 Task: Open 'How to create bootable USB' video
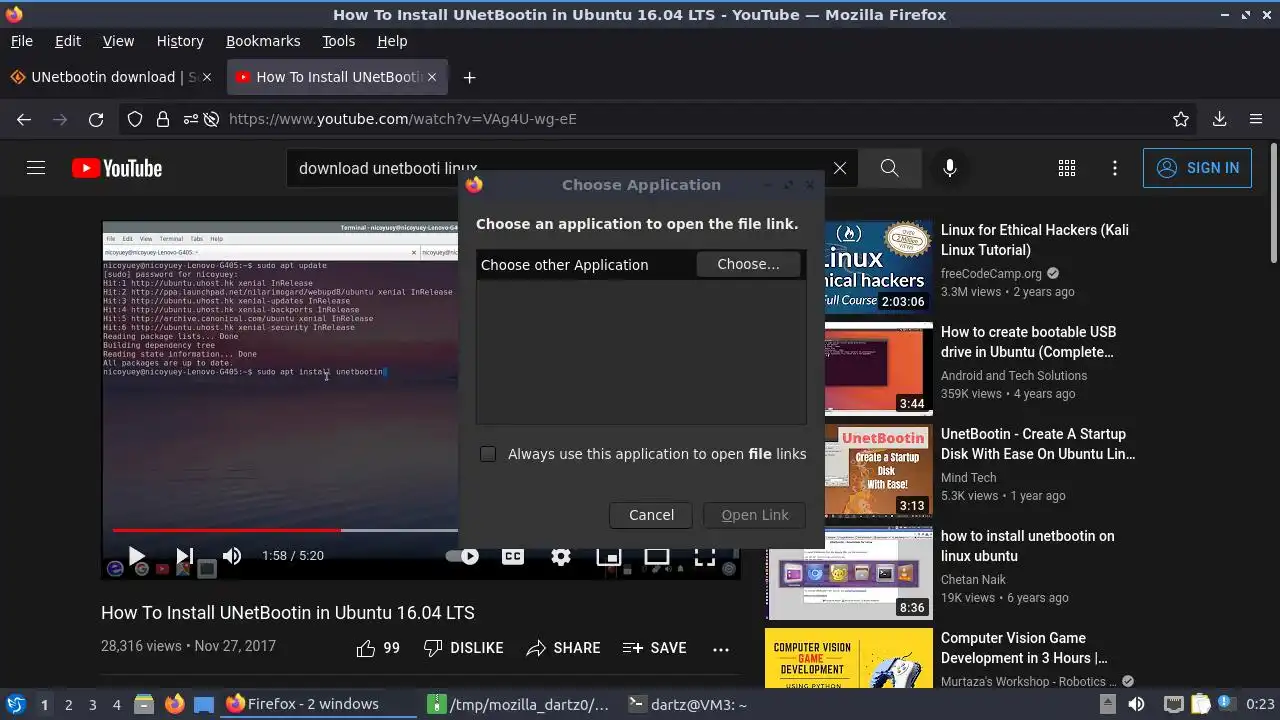coord(1028,342)
